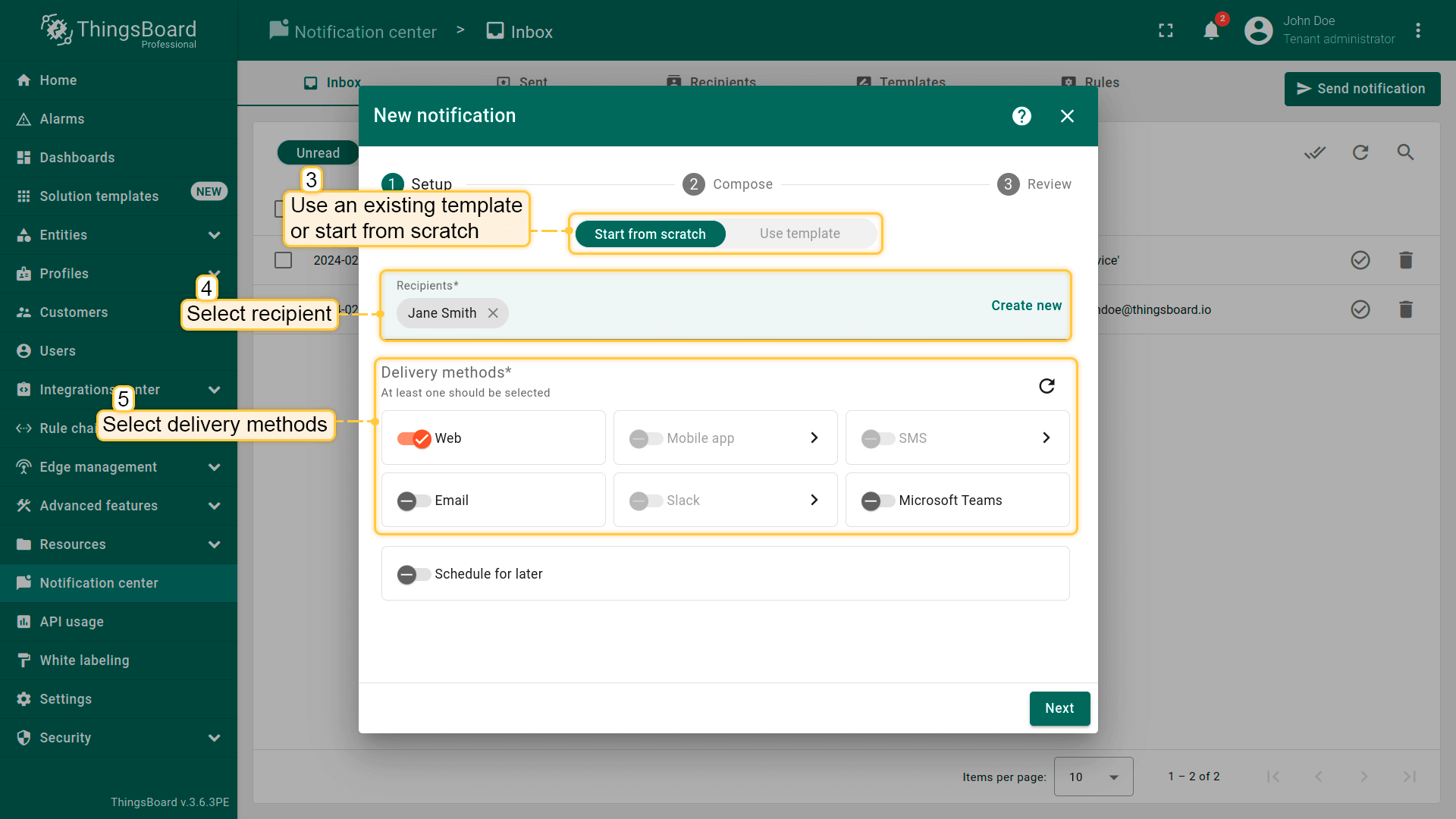Delete first notification with trash icon
The height and width of the screenshot is (819, 1456).
(x=1405, y=260)
